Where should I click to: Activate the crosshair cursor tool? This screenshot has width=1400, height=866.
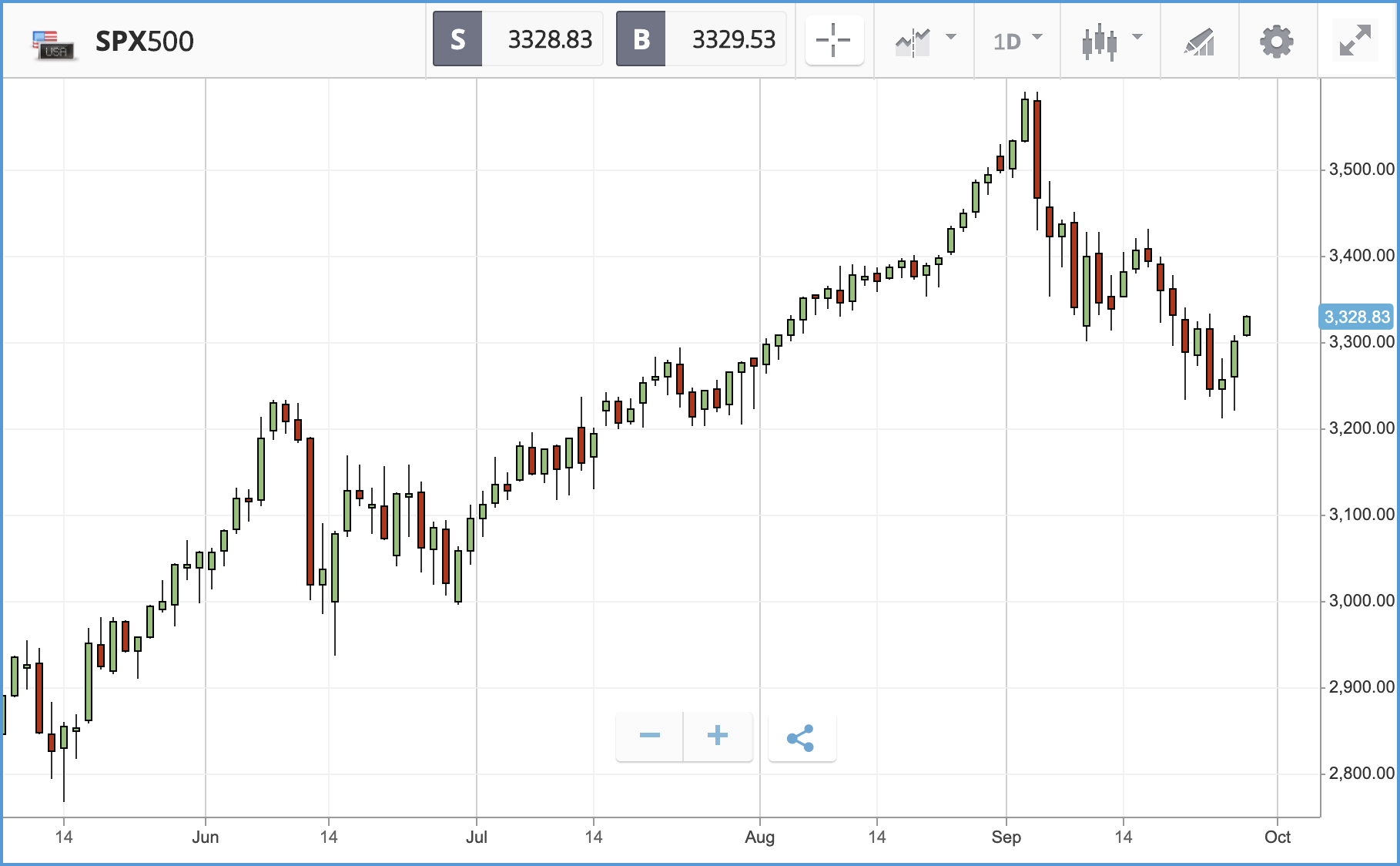834,40
